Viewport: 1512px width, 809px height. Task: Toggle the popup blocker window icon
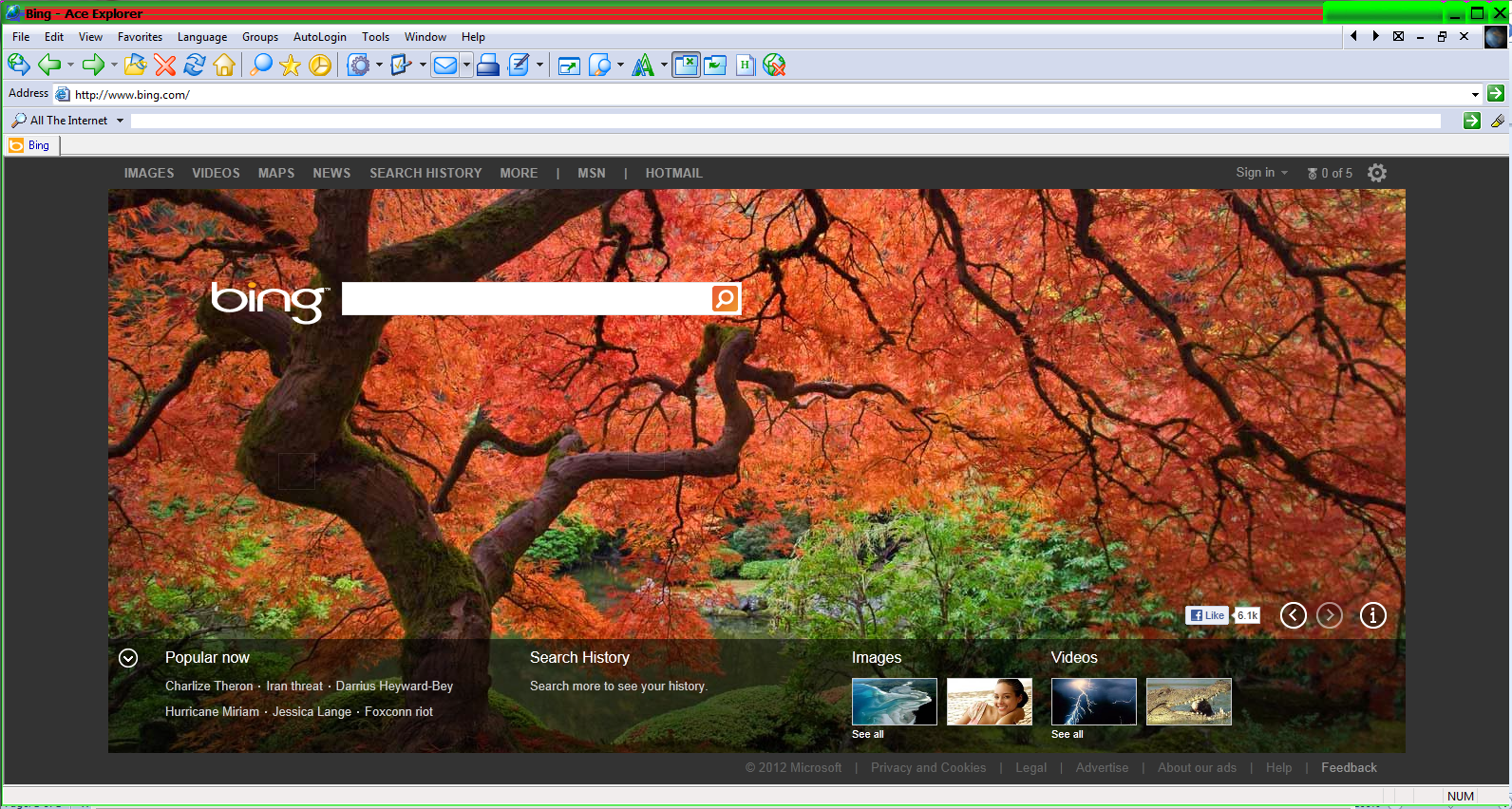pos(686,65)
